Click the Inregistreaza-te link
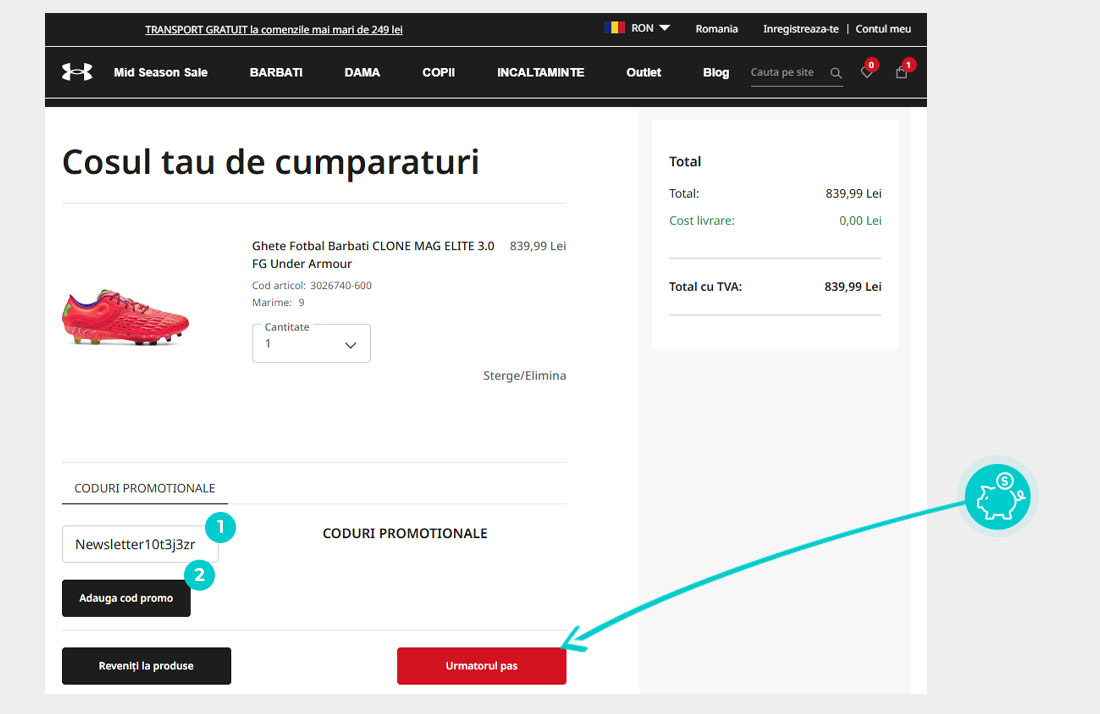 (801, 29)
